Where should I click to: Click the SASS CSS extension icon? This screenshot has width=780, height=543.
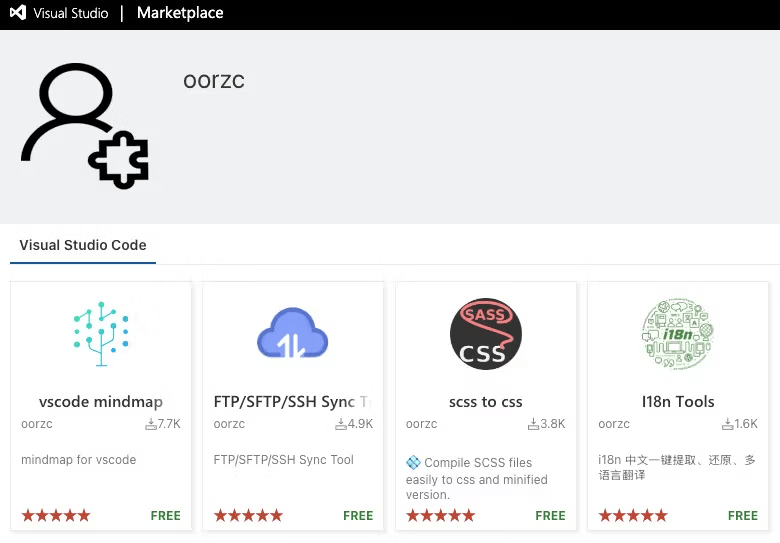[486, 334]
